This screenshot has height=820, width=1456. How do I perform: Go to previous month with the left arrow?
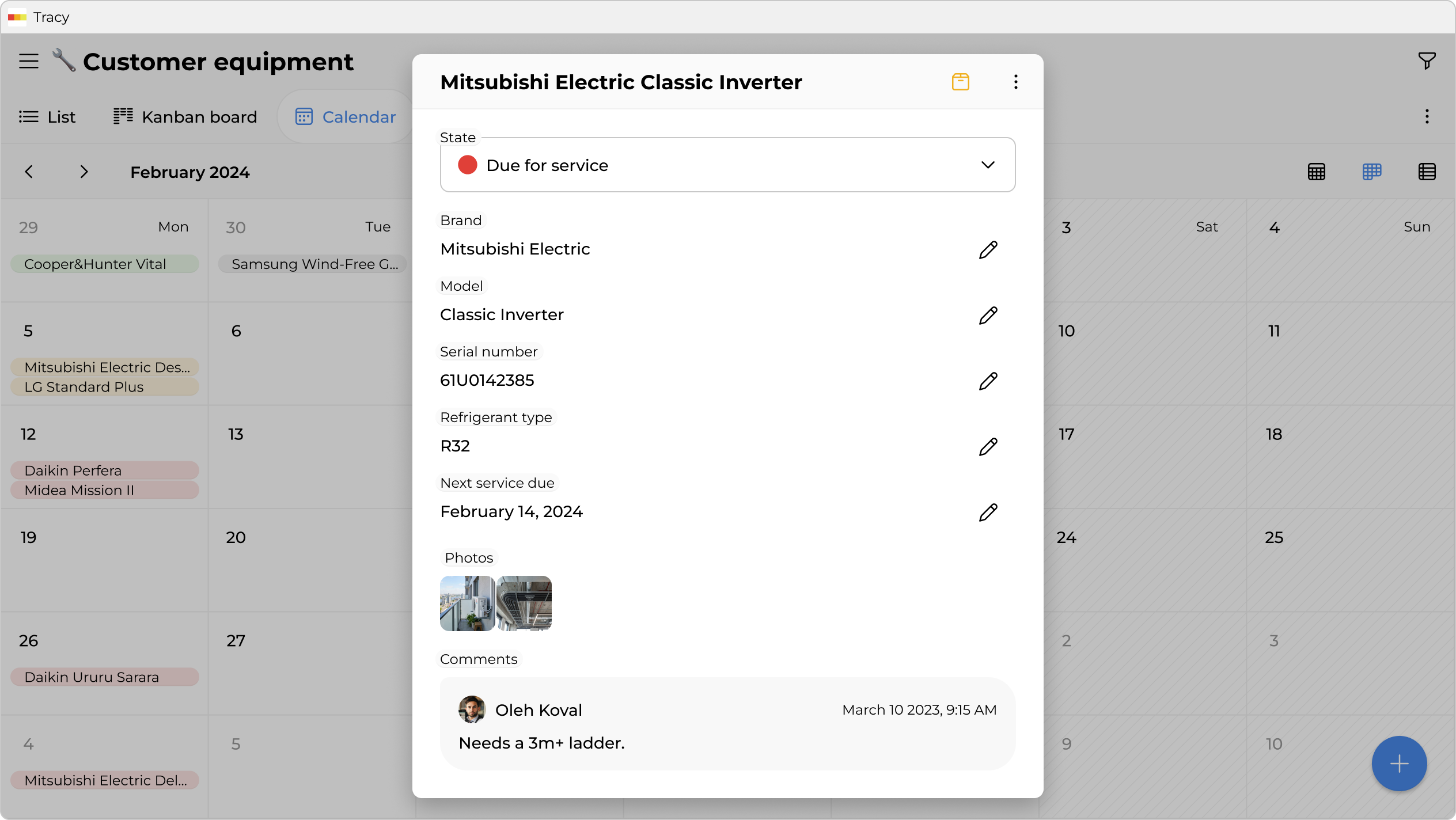tap(29, 171)
